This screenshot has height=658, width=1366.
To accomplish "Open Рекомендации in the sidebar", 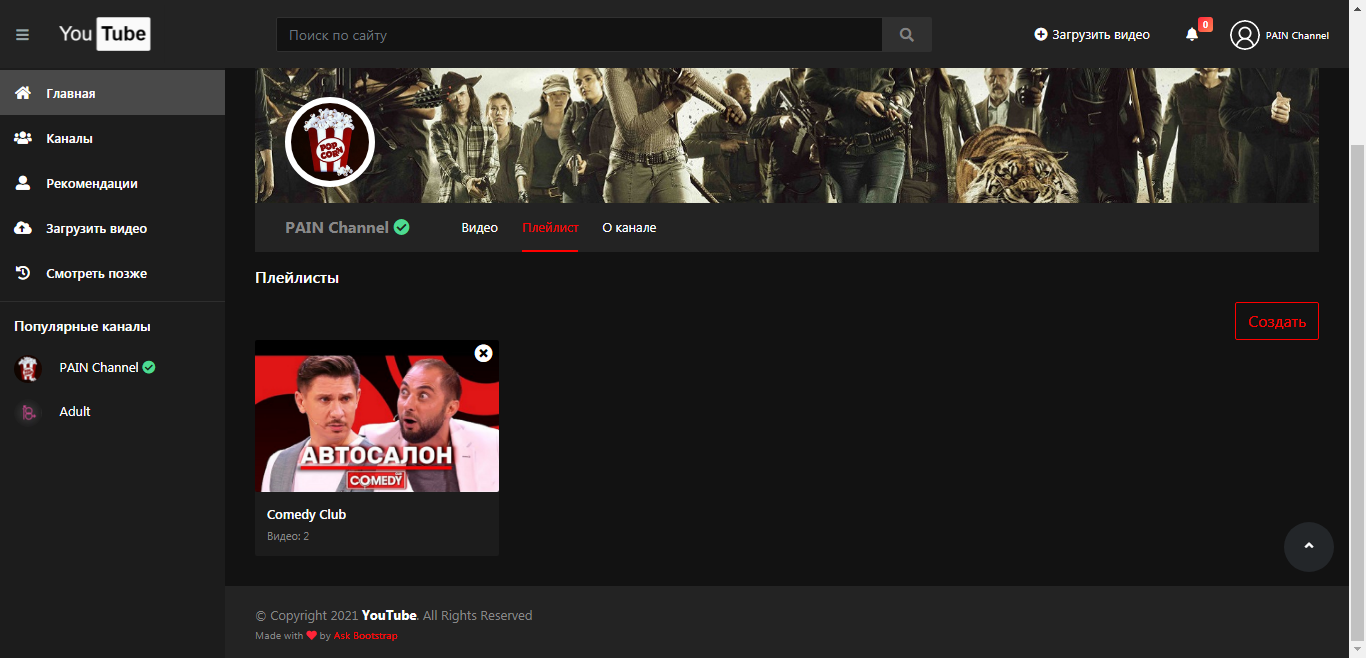I will [x=112, y=183].
